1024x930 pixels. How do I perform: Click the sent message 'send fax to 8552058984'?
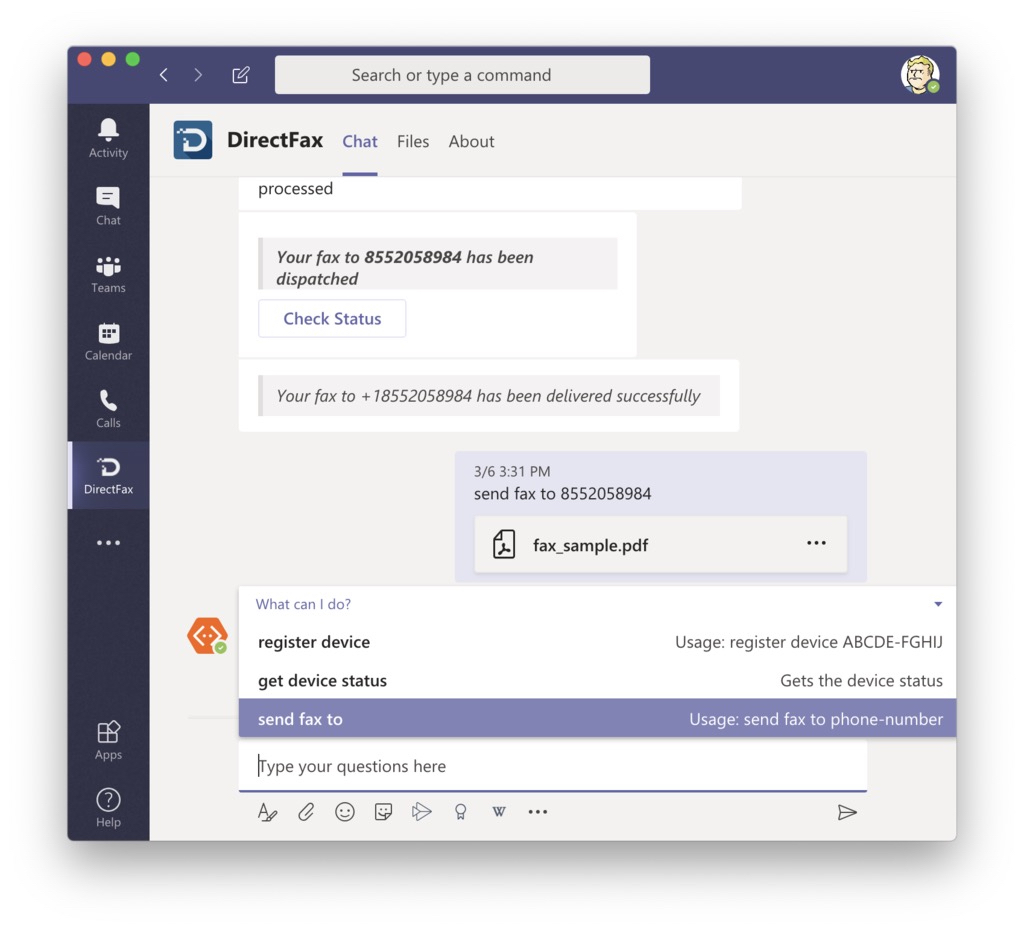tap(562, 494)
